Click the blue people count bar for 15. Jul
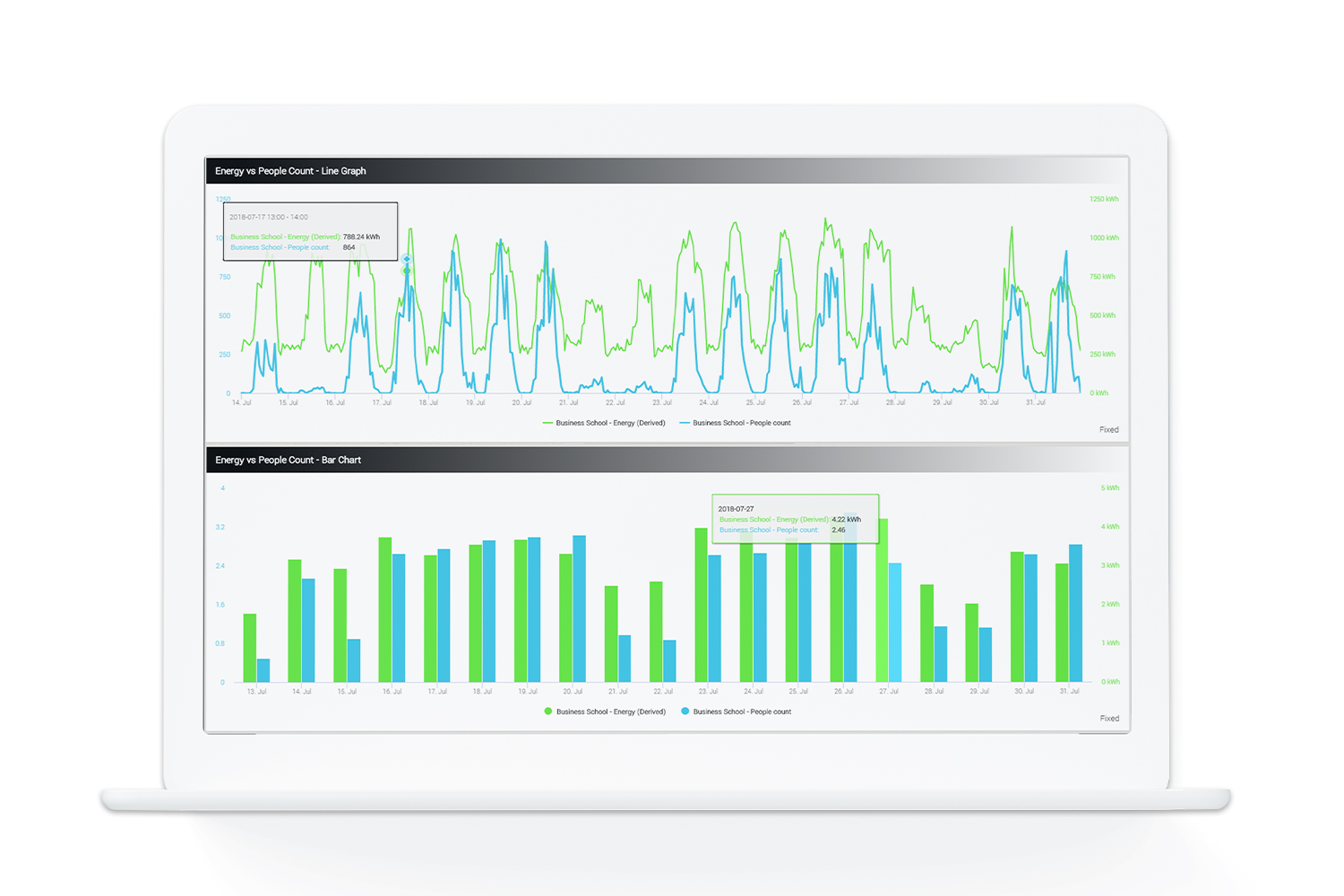The width and height of the screenshot is (1344, 896). 354,660
